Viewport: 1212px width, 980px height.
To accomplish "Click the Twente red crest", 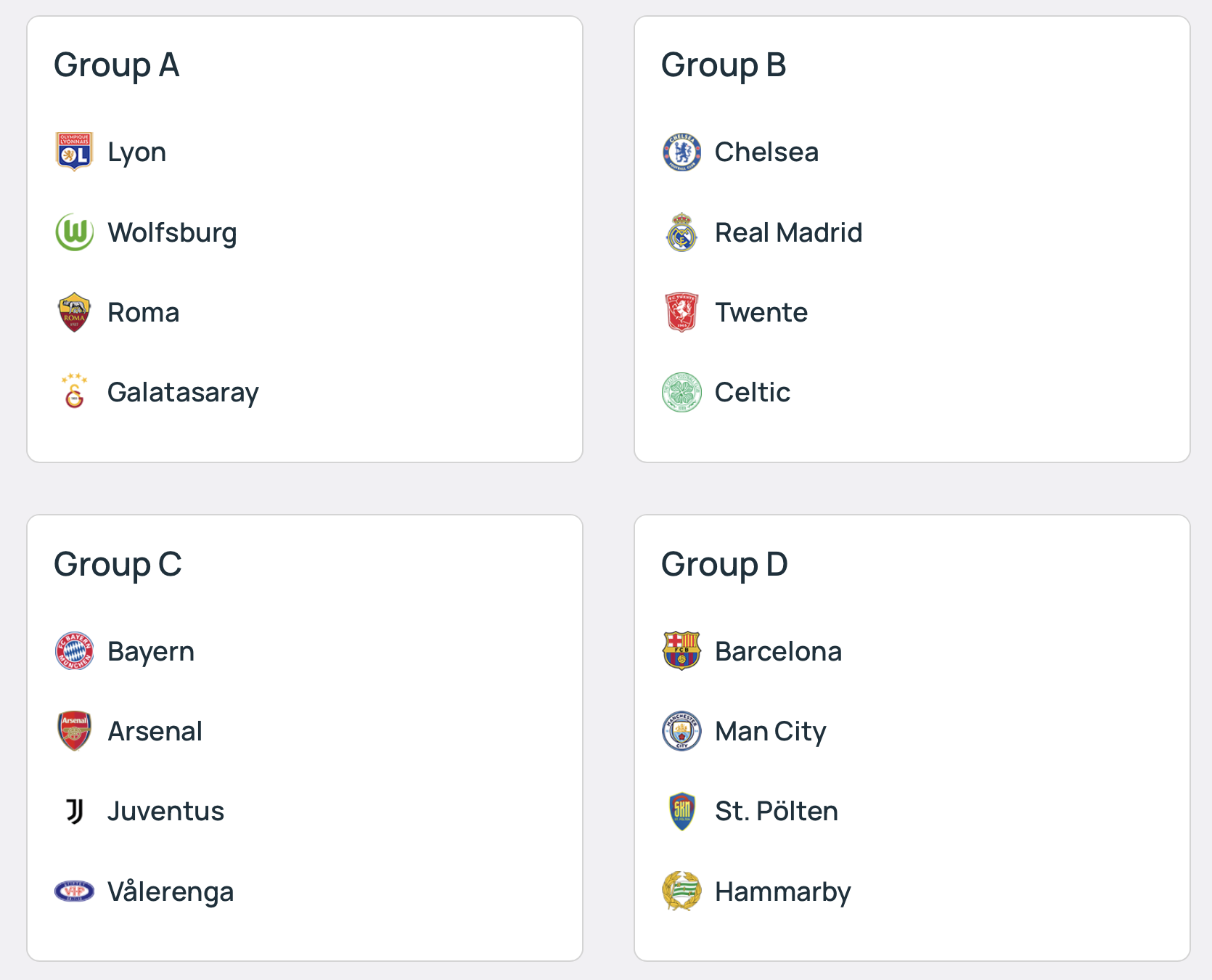I will click(681, 312).
